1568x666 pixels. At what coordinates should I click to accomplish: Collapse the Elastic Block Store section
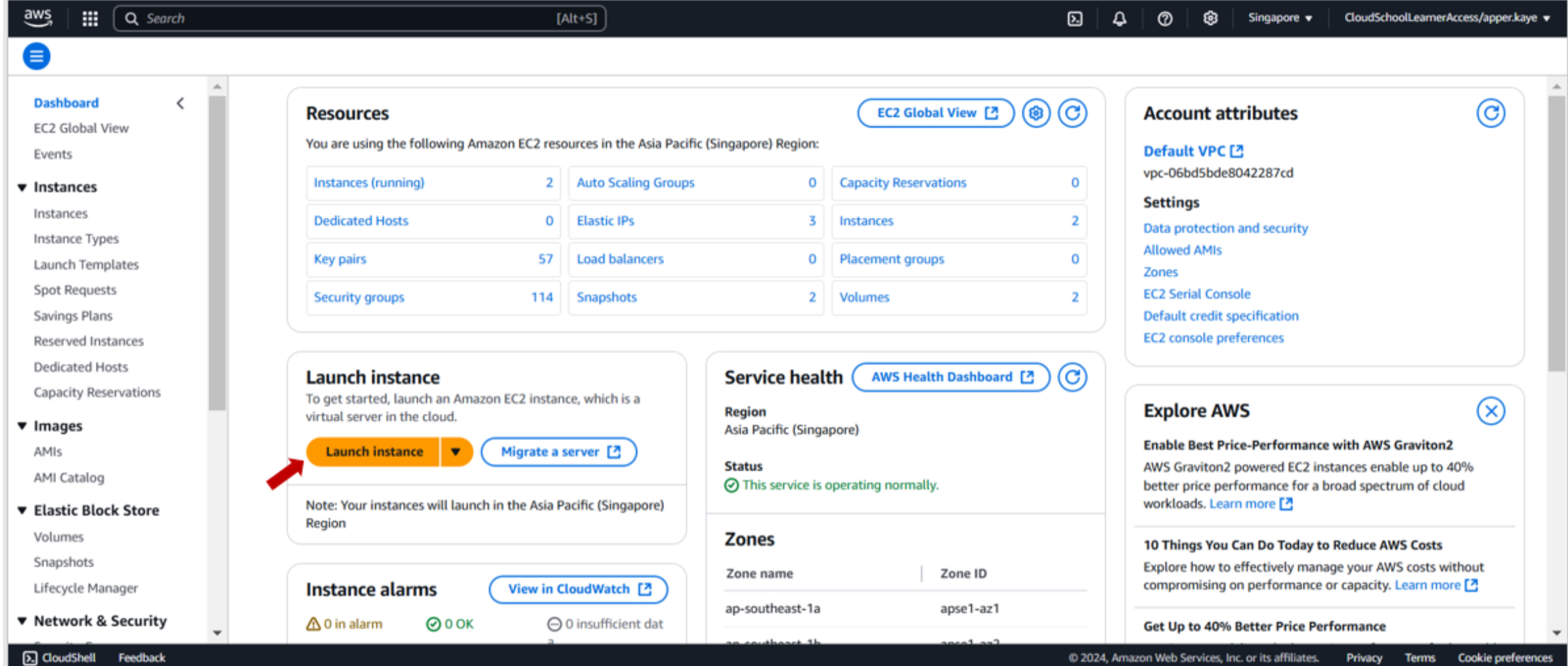point(22,511)
